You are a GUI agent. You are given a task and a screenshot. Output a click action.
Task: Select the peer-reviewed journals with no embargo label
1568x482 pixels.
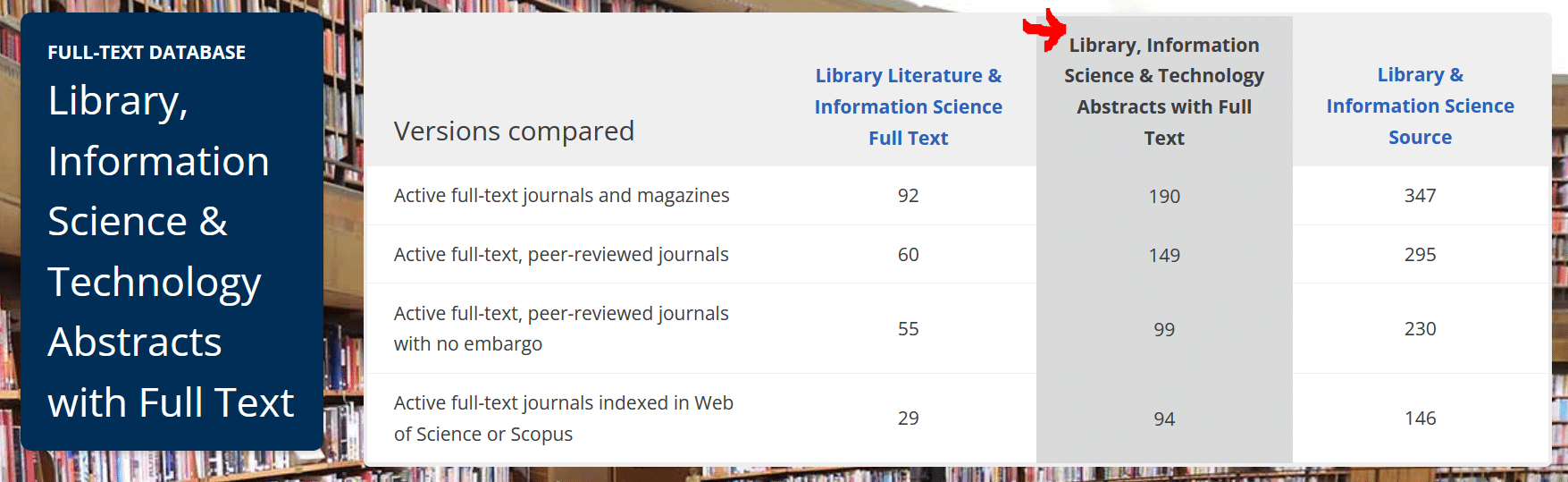pyautogui.click(x=561, y=328)
